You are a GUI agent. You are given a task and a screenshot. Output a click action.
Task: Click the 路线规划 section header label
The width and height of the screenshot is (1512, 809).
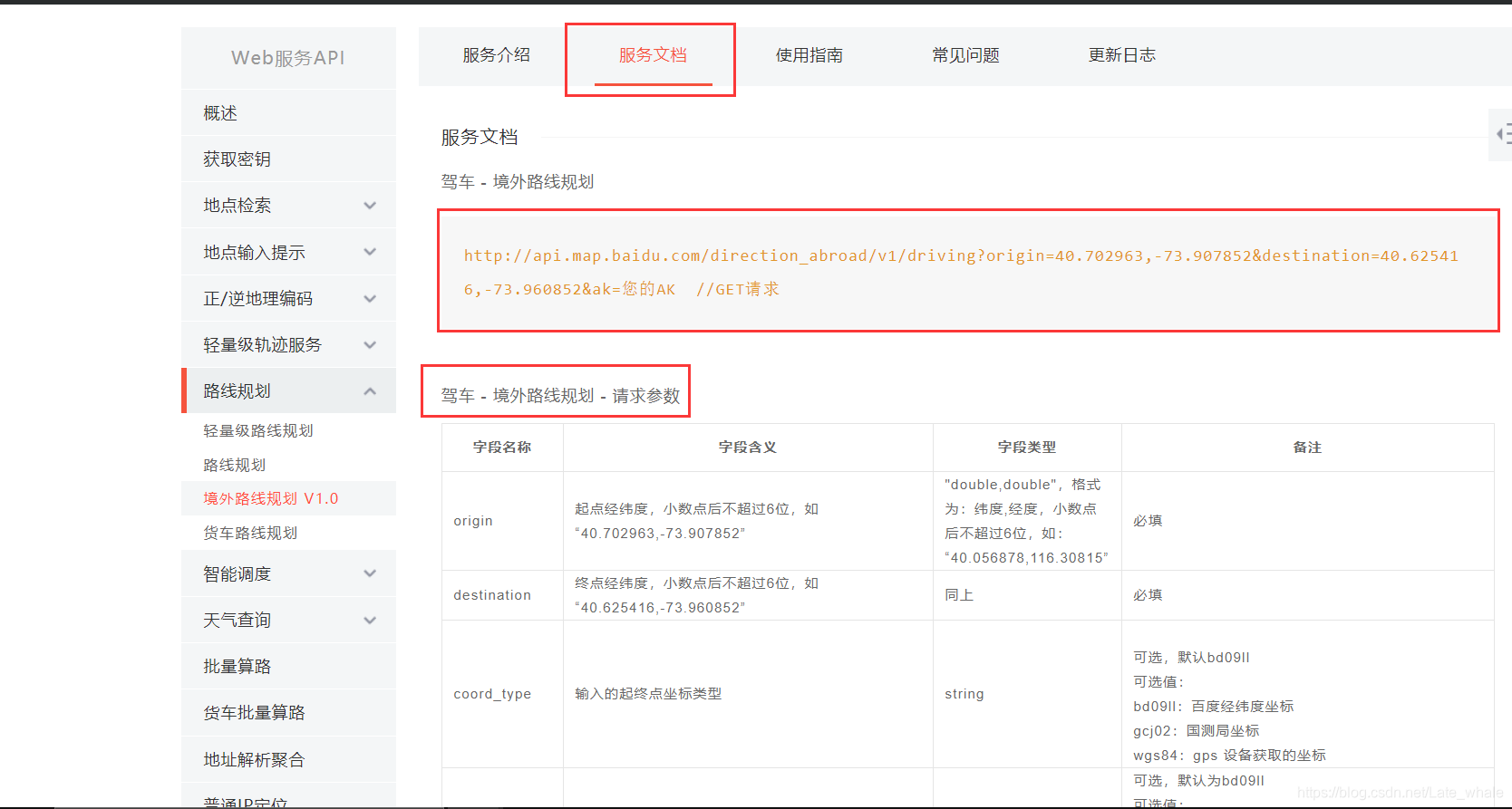click(237, 391)
